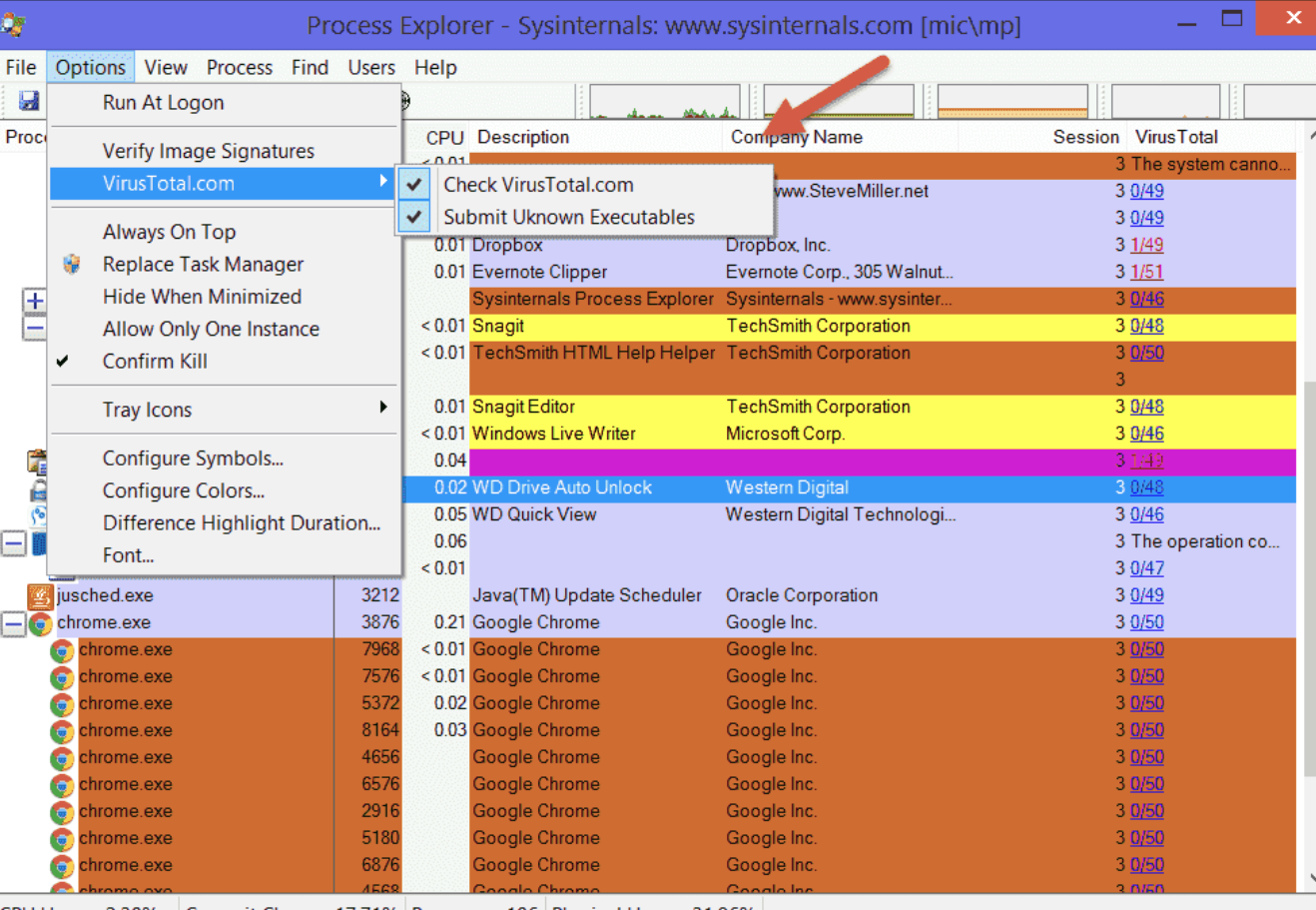Select Run At Logon
The width and height of the screenshot is (1316, 910).
225,103
